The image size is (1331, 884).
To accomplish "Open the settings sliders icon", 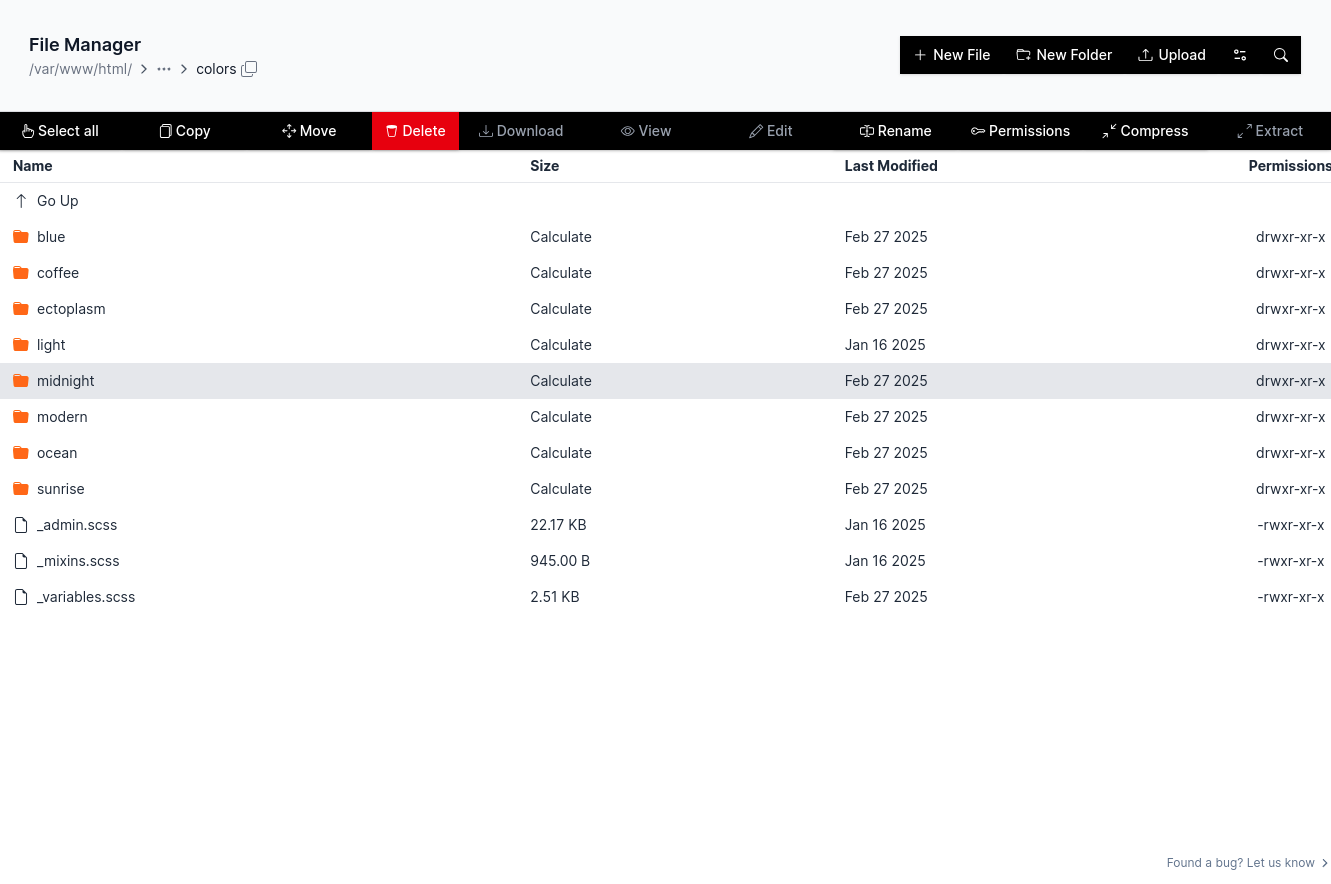I will click(1240, 55).
